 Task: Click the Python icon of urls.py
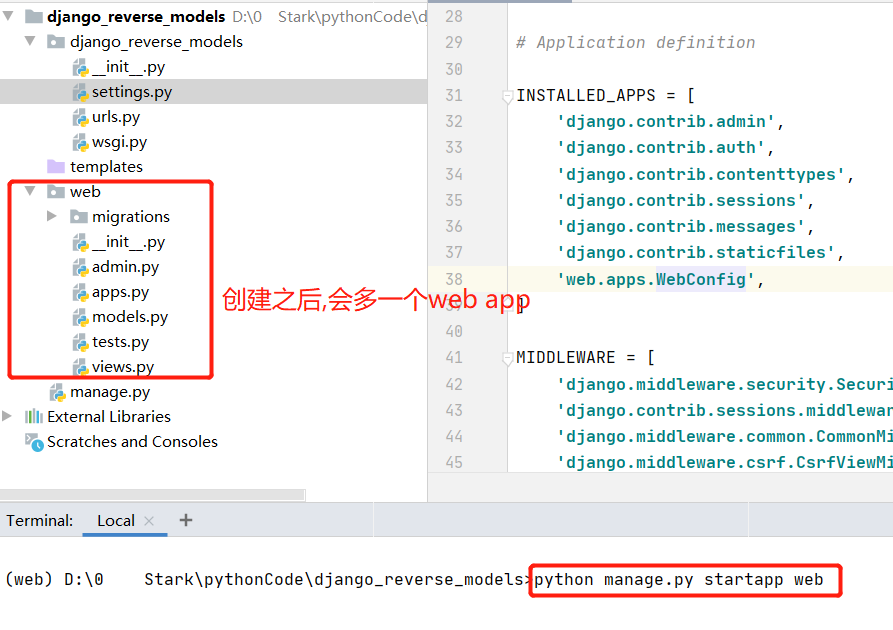(x=80, y=117)
